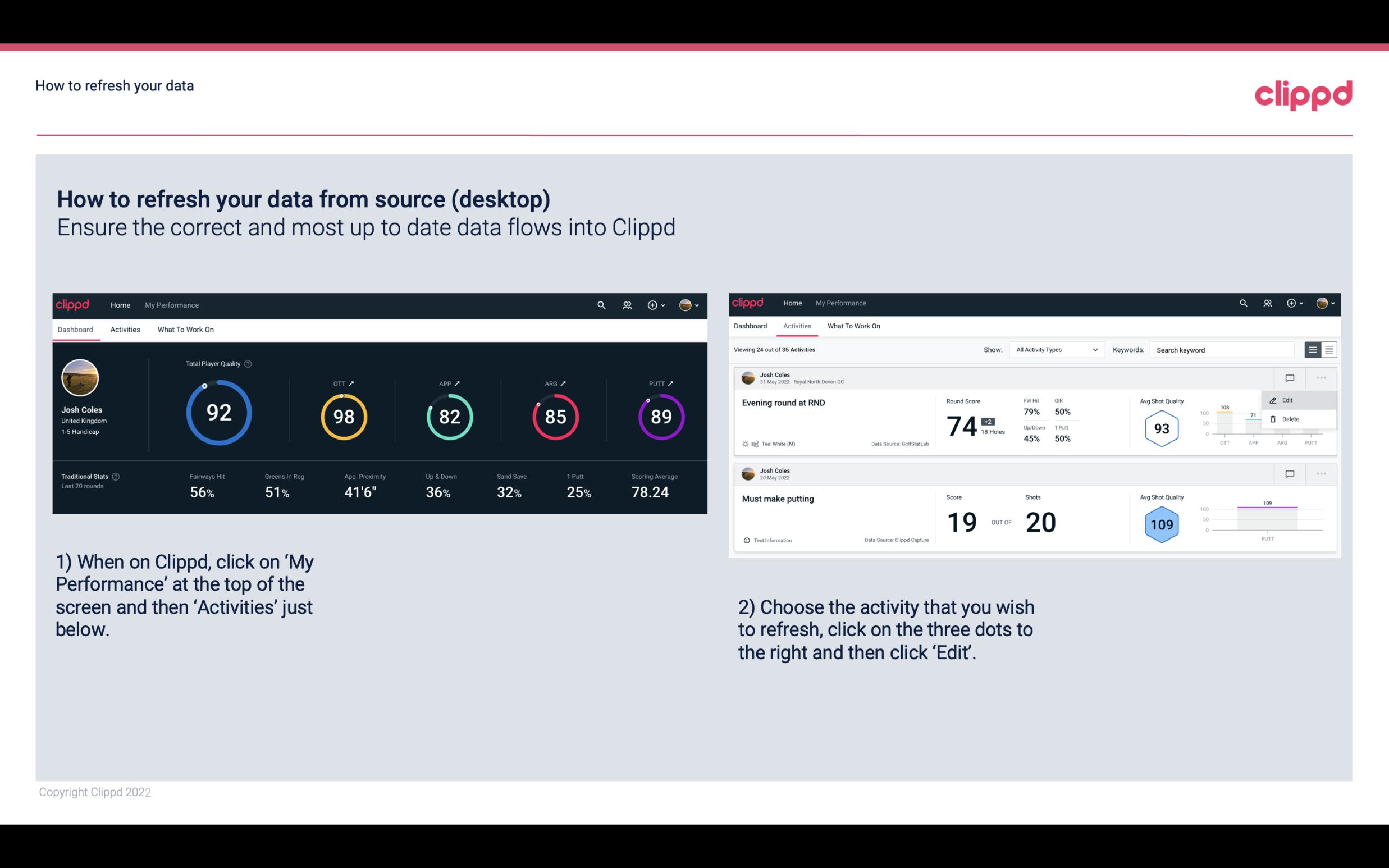The width and height of the screenshot is (1389, 868).
Task: Click the 'Delete' button in activity context menu
Action: pos(1290,419)
